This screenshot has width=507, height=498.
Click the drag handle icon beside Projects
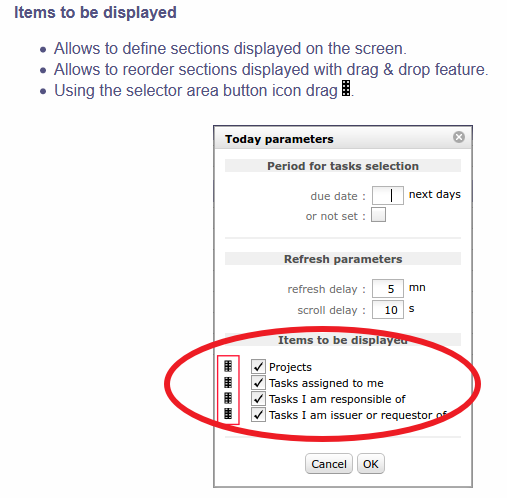point(228,366)
